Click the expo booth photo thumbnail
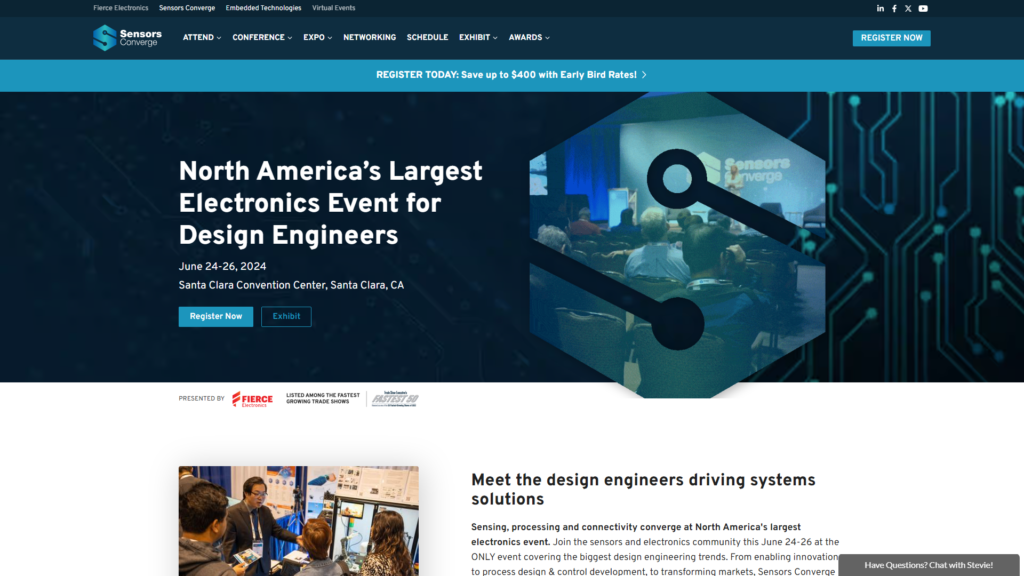 tap(298, 521)
